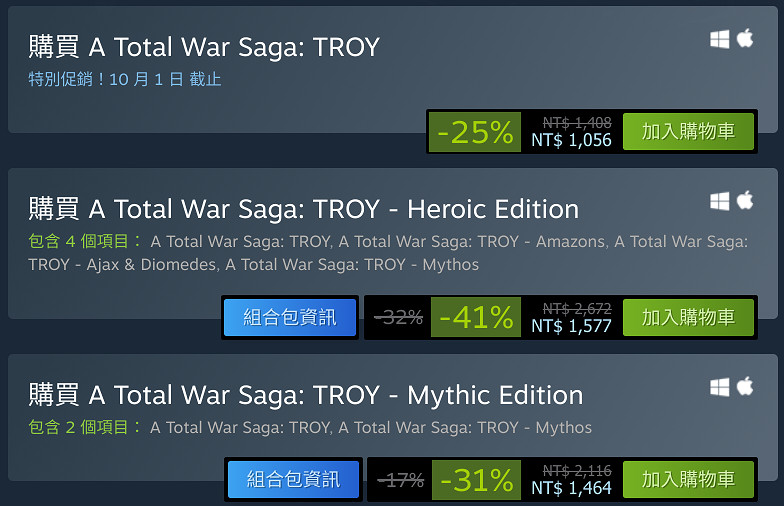Click the NT$ 1,056 discounted price
Viewport: 784px width, 506px height.
click(571, 140)
